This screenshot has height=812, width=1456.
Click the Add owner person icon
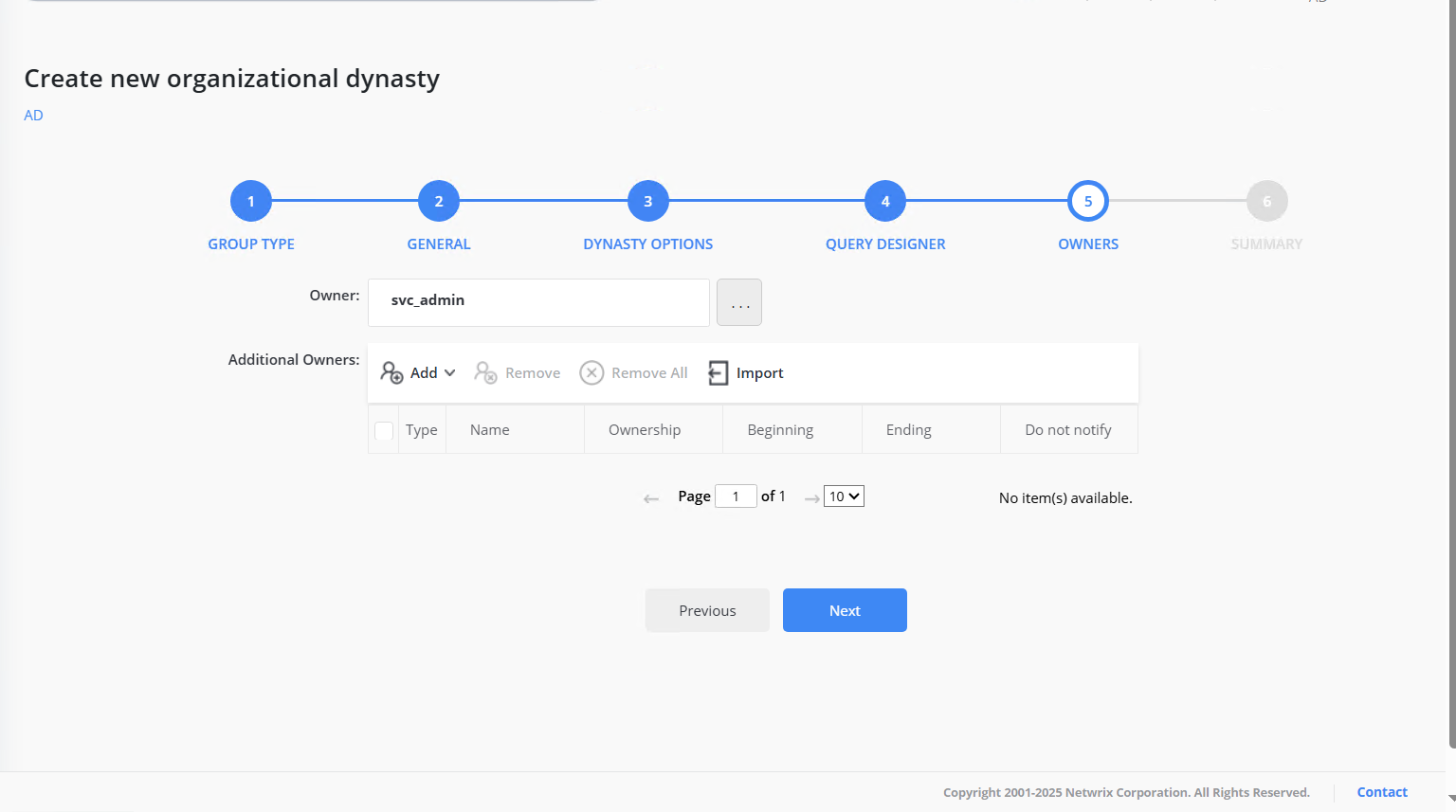click(x=391, y=372)
